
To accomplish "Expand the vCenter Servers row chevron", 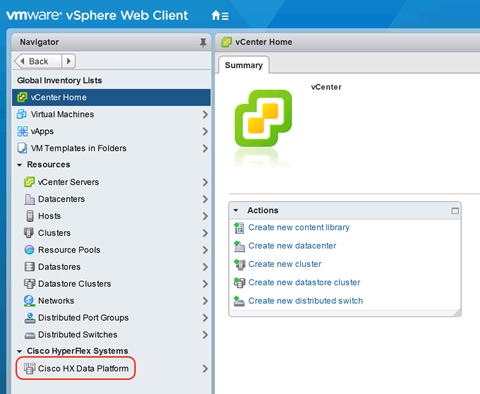I will point(205,182).
